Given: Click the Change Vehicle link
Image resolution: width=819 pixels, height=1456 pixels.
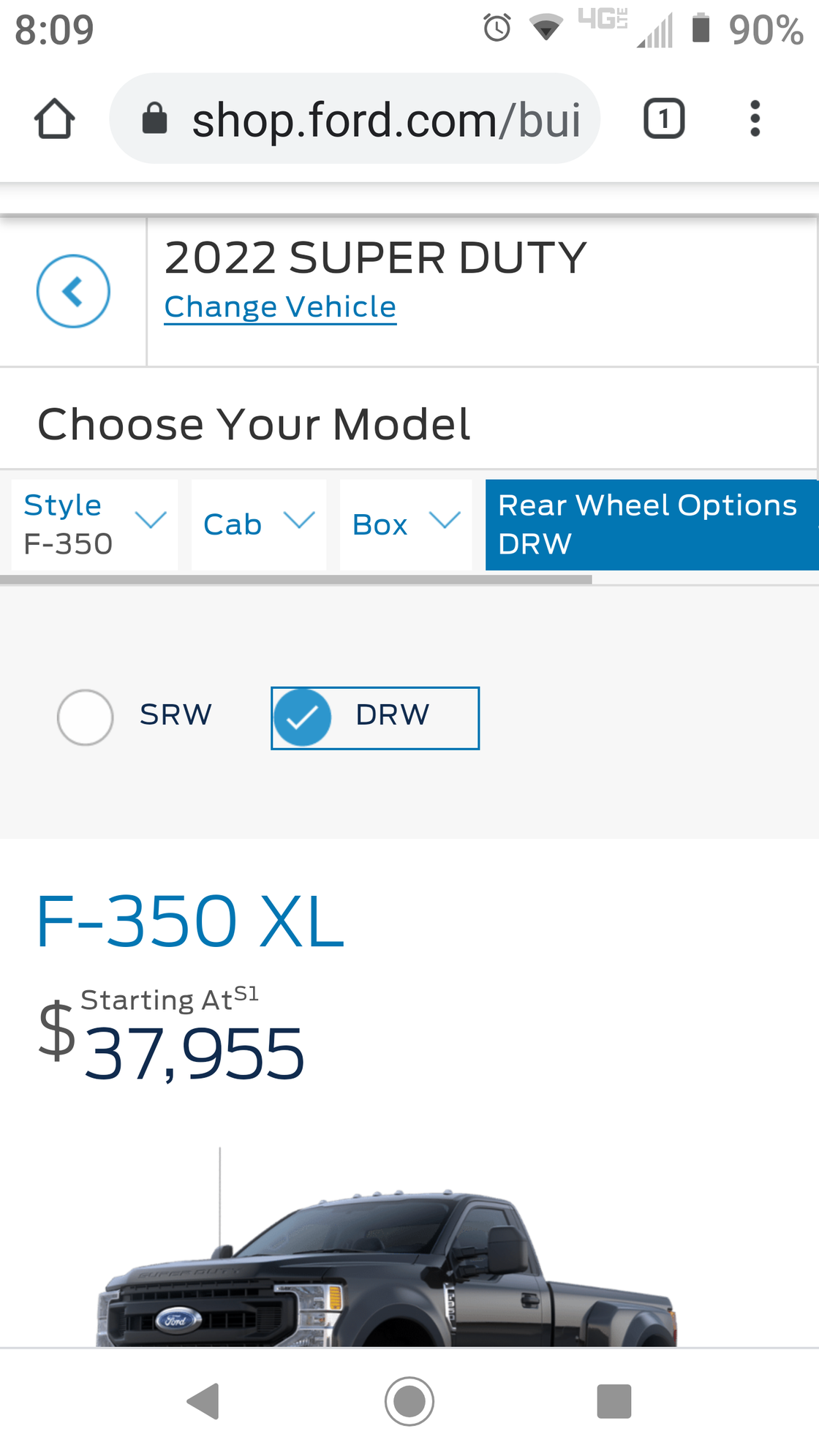Looking at the screenshot, I should [279, 306].
